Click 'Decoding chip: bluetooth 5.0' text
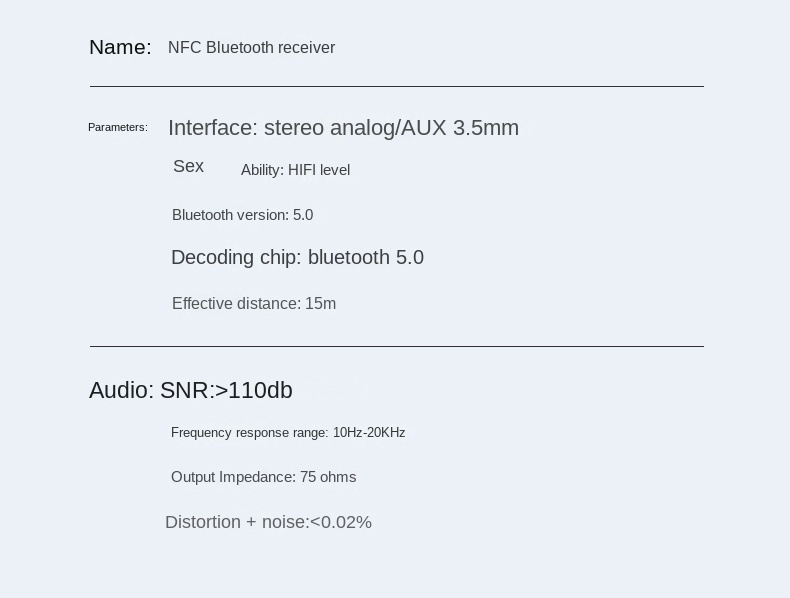 click(297, 257)
